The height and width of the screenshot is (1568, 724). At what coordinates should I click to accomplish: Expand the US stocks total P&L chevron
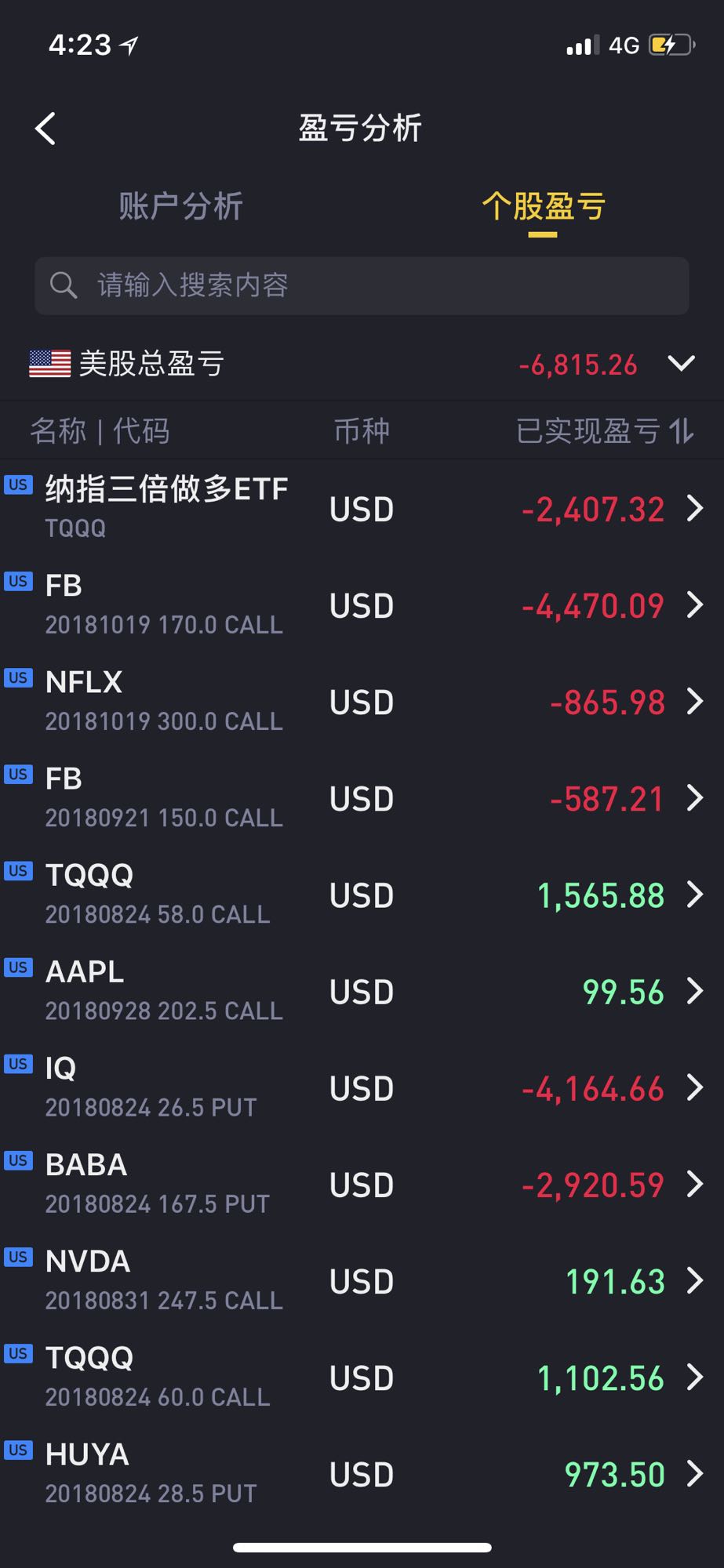click(681, 364)
